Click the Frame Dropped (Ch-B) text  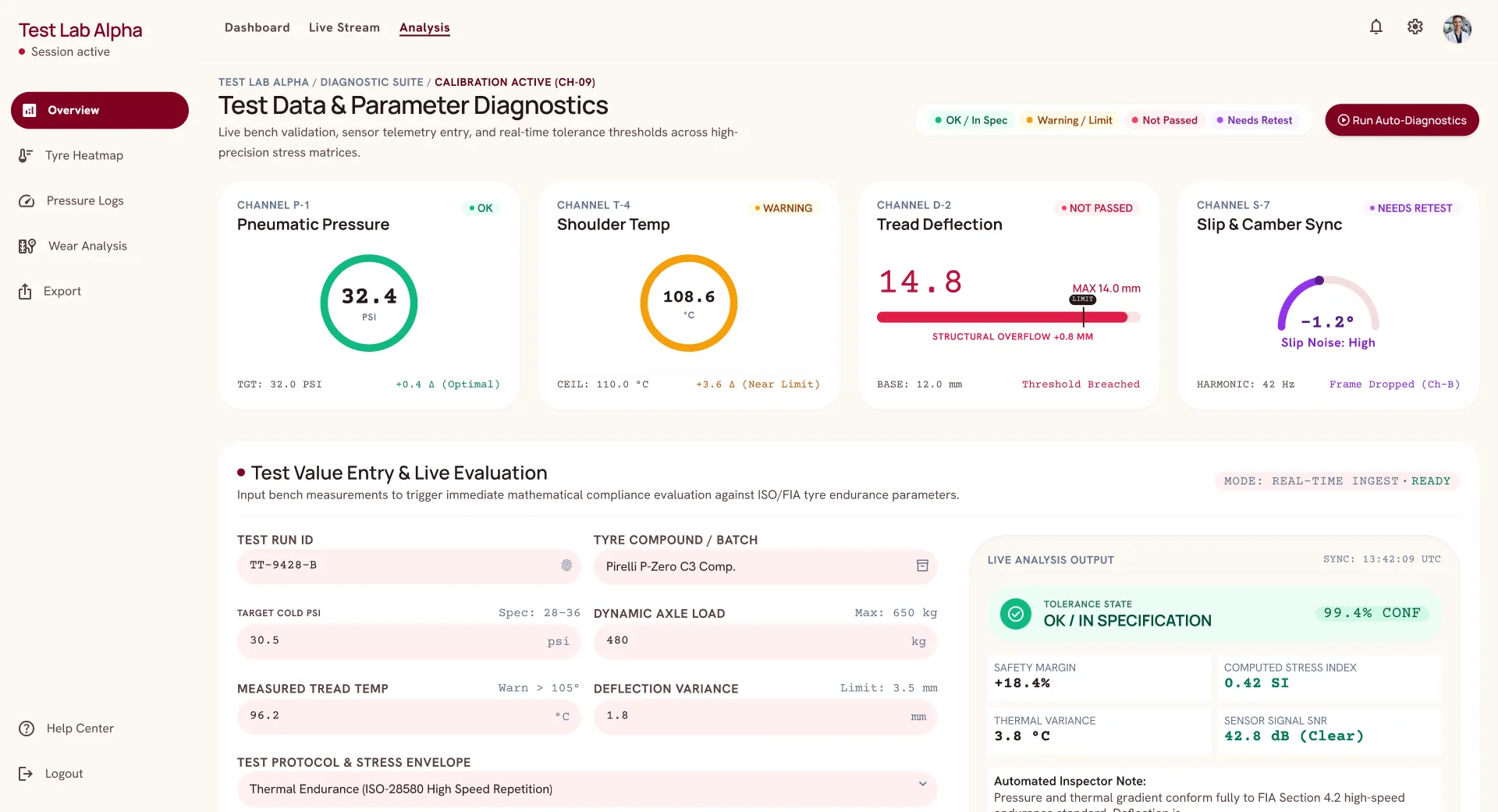click(x=1394, y=385)
